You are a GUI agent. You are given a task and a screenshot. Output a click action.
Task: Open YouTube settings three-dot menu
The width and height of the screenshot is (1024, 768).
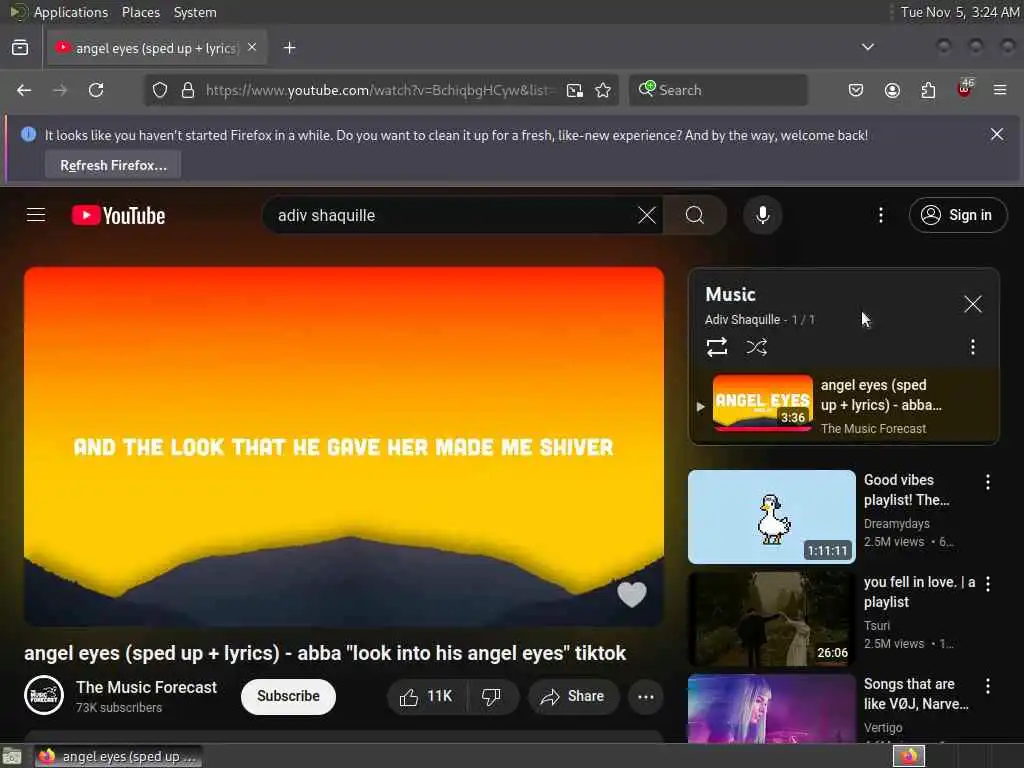click(880, 215)
